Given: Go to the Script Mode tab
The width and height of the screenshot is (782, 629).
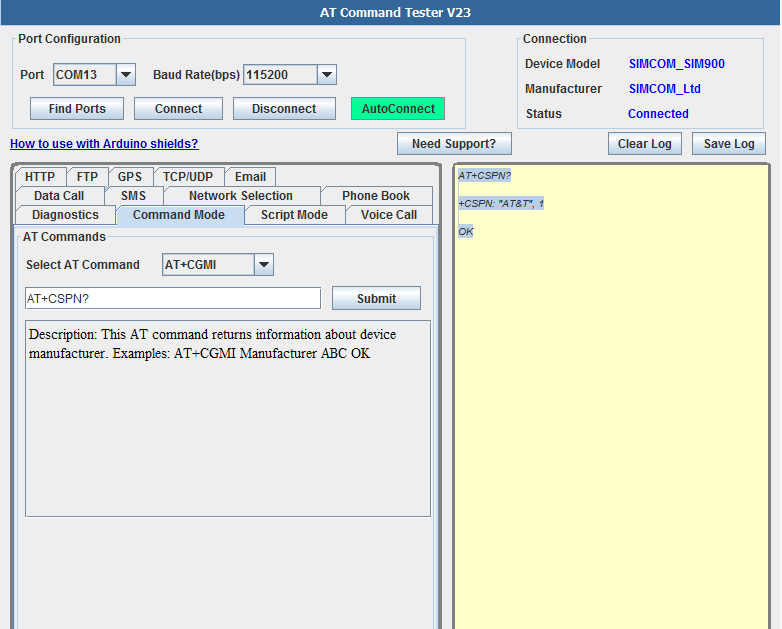Looking at the screenshot, I should click(x=294, y=214).
